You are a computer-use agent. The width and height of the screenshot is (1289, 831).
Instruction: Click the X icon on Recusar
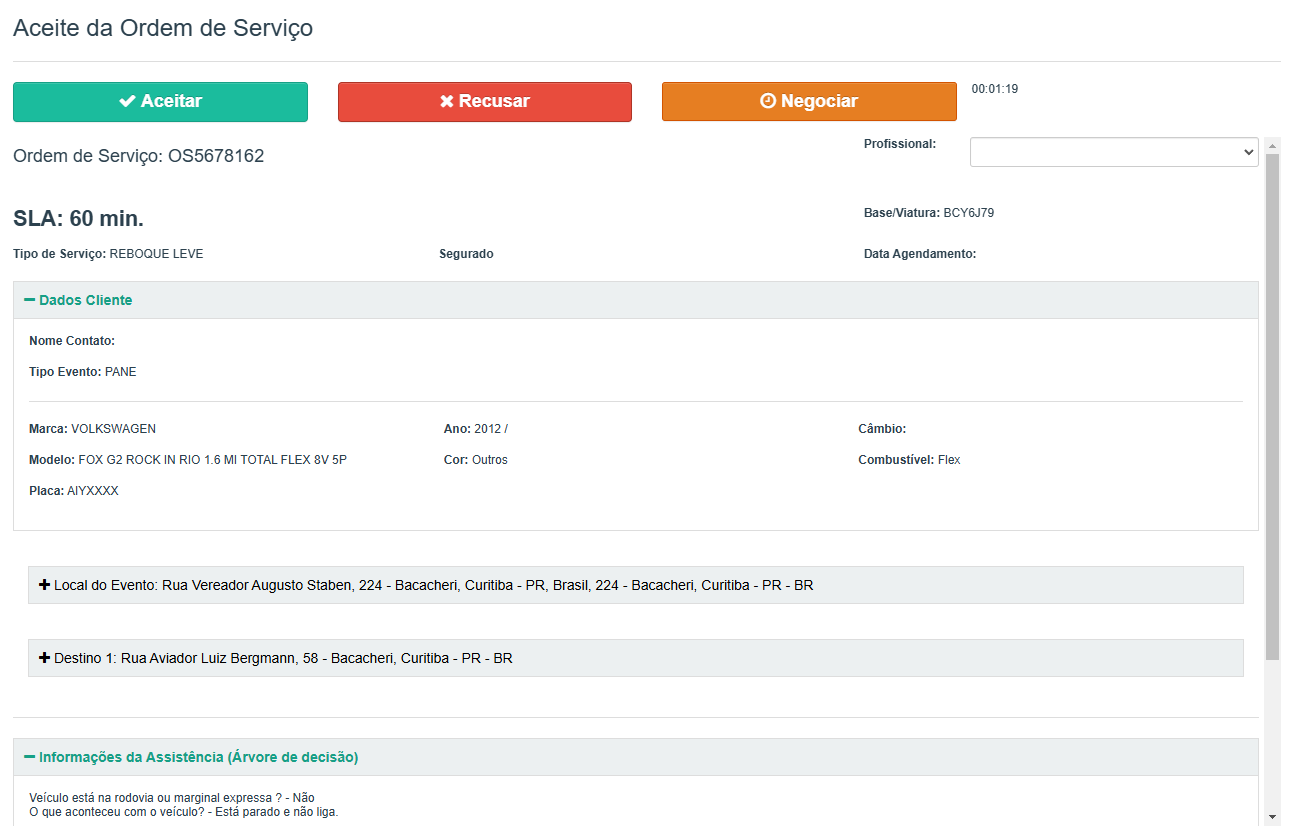[x=447, y=101]
